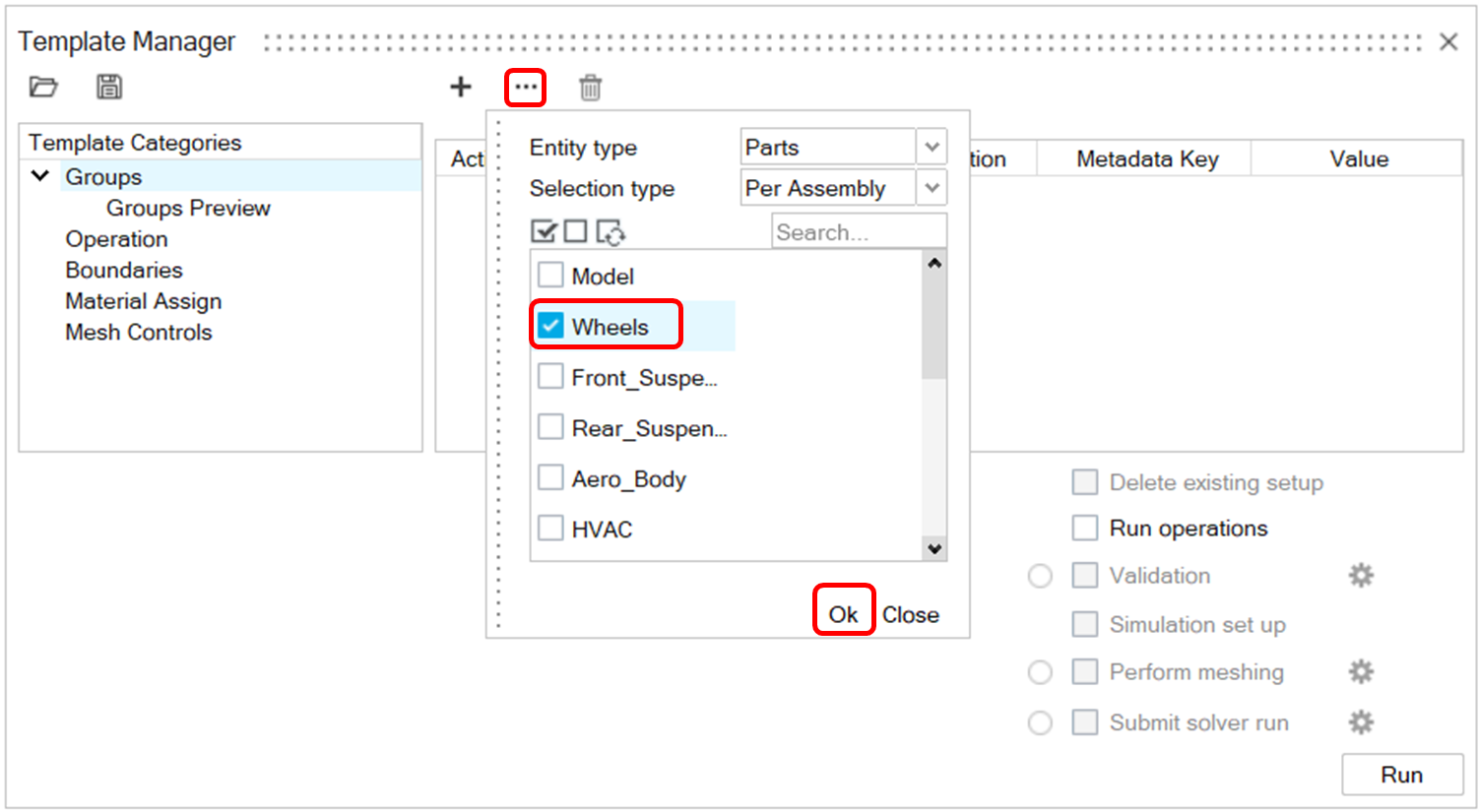The image size is (1479, 812).
Task: Enable the Aero_Body checkbox
Action: click(x=551, y=479)
